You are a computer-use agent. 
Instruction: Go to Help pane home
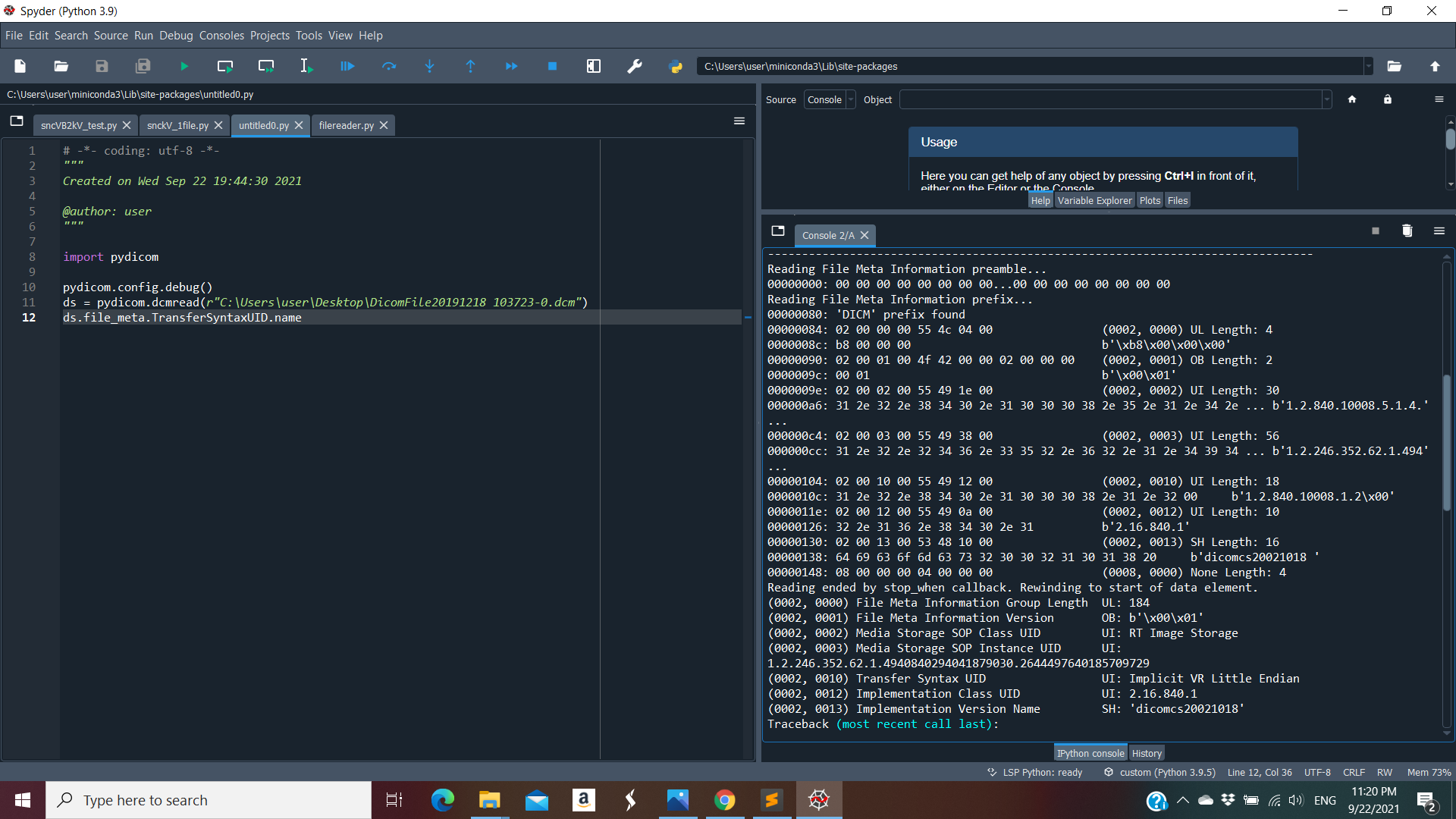pos(1352,99)
